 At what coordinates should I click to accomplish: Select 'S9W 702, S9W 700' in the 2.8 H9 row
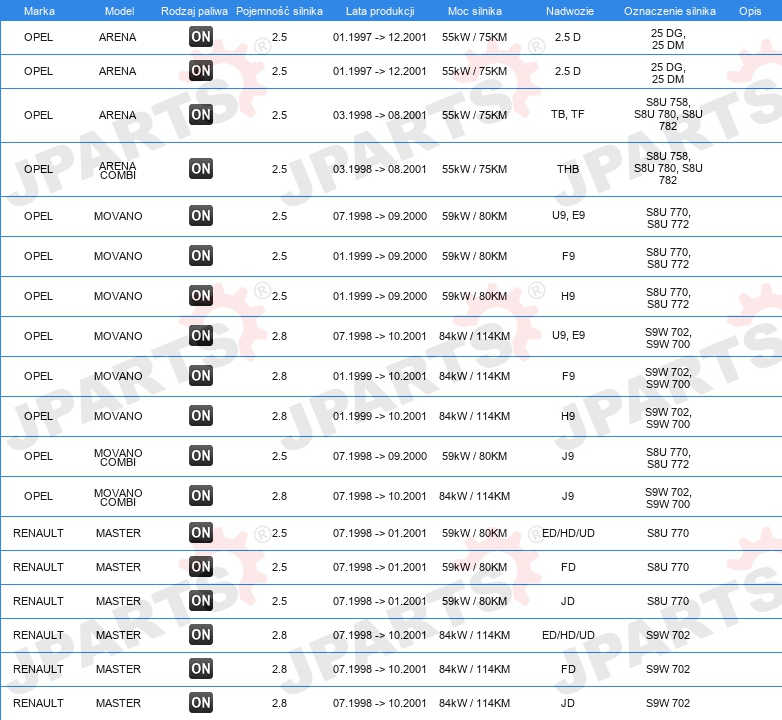(x=668, y=418)
